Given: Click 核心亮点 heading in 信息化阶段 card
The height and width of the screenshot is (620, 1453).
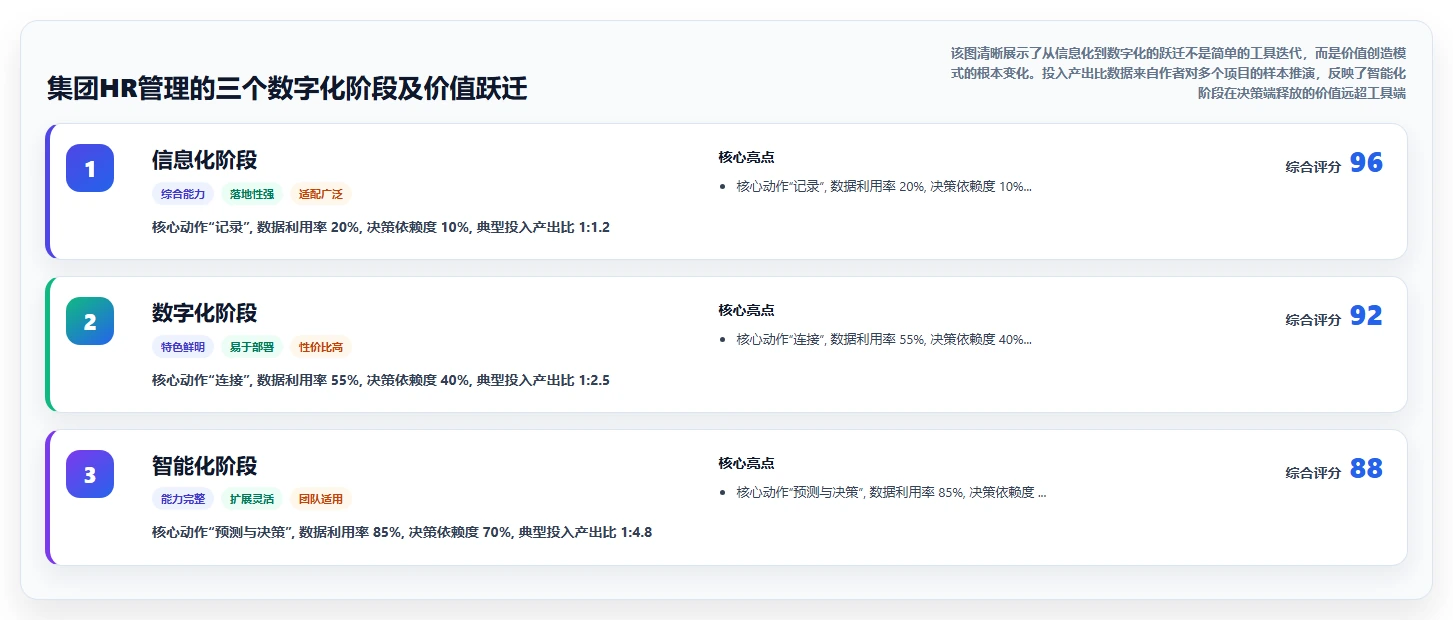Looking at the screenshot, I should [746, 157].
